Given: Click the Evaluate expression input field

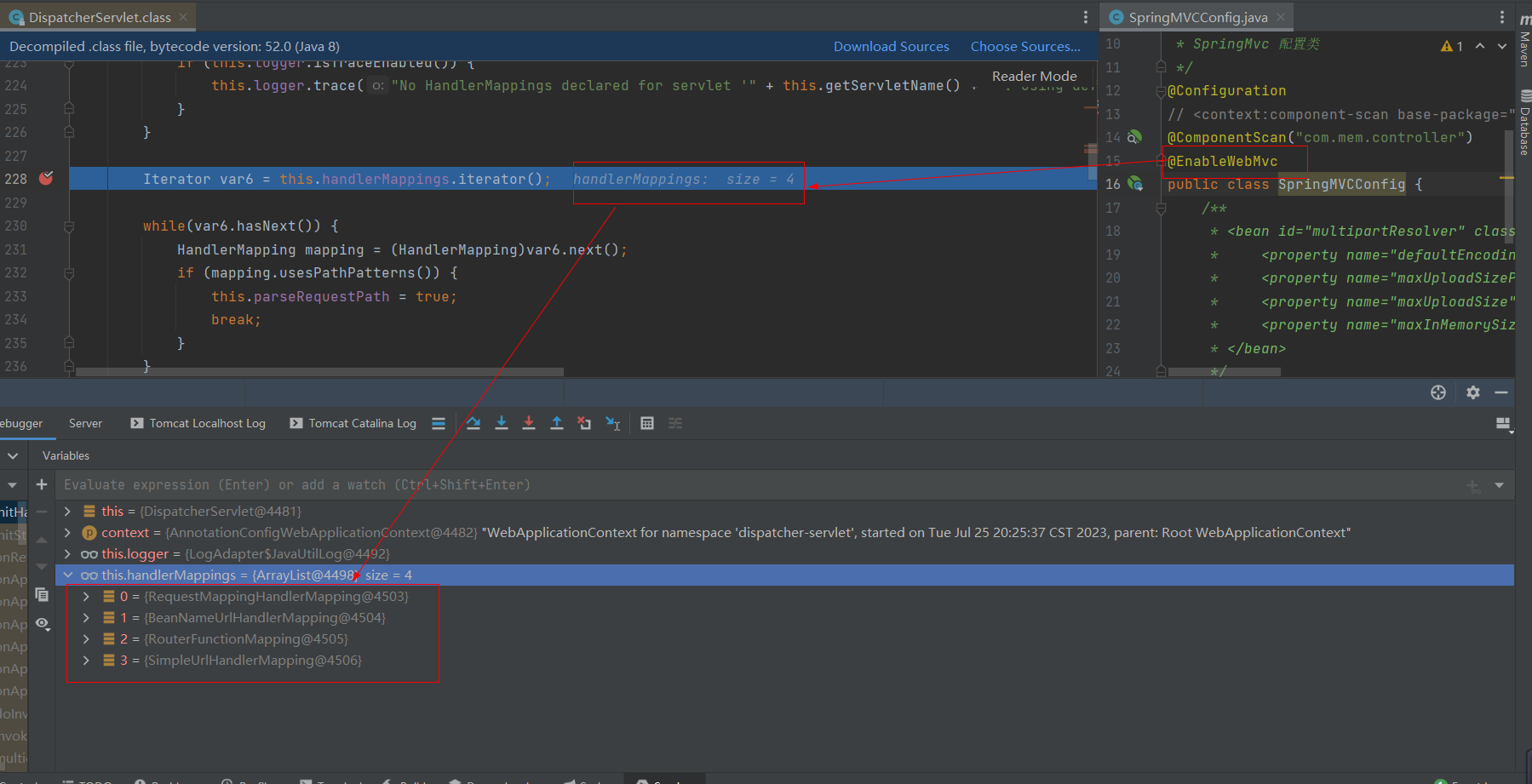Looking at the screenshot, I should (x=758, y=484).
